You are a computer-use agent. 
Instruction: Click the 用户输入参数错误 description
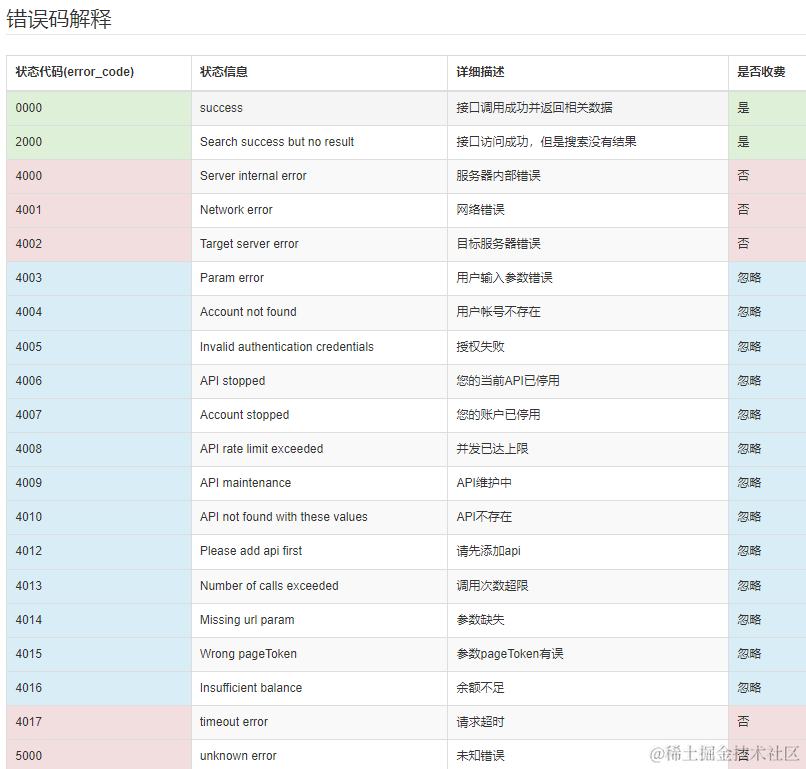[505, 278]
